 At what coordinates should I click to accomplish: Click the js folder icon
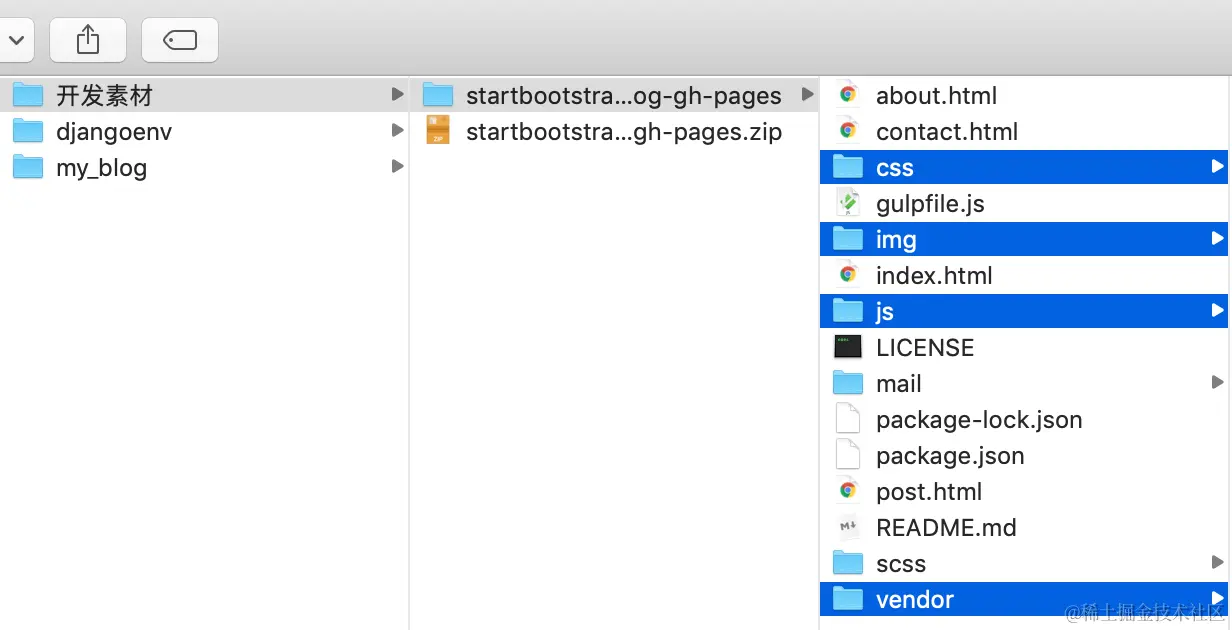(848, 311)
